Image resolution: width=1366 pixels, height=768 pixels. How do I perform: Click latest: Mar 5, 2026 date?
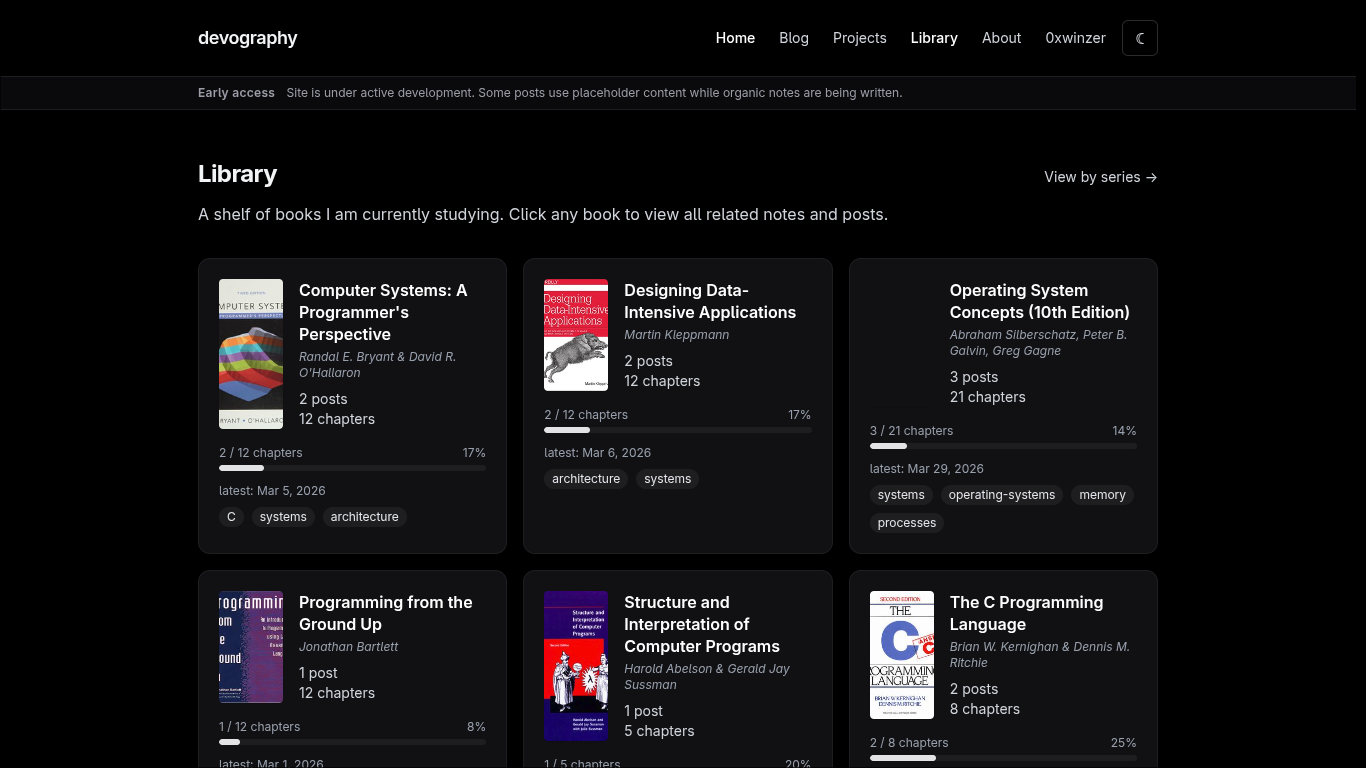pyautogui.click(x=272, y=491)
